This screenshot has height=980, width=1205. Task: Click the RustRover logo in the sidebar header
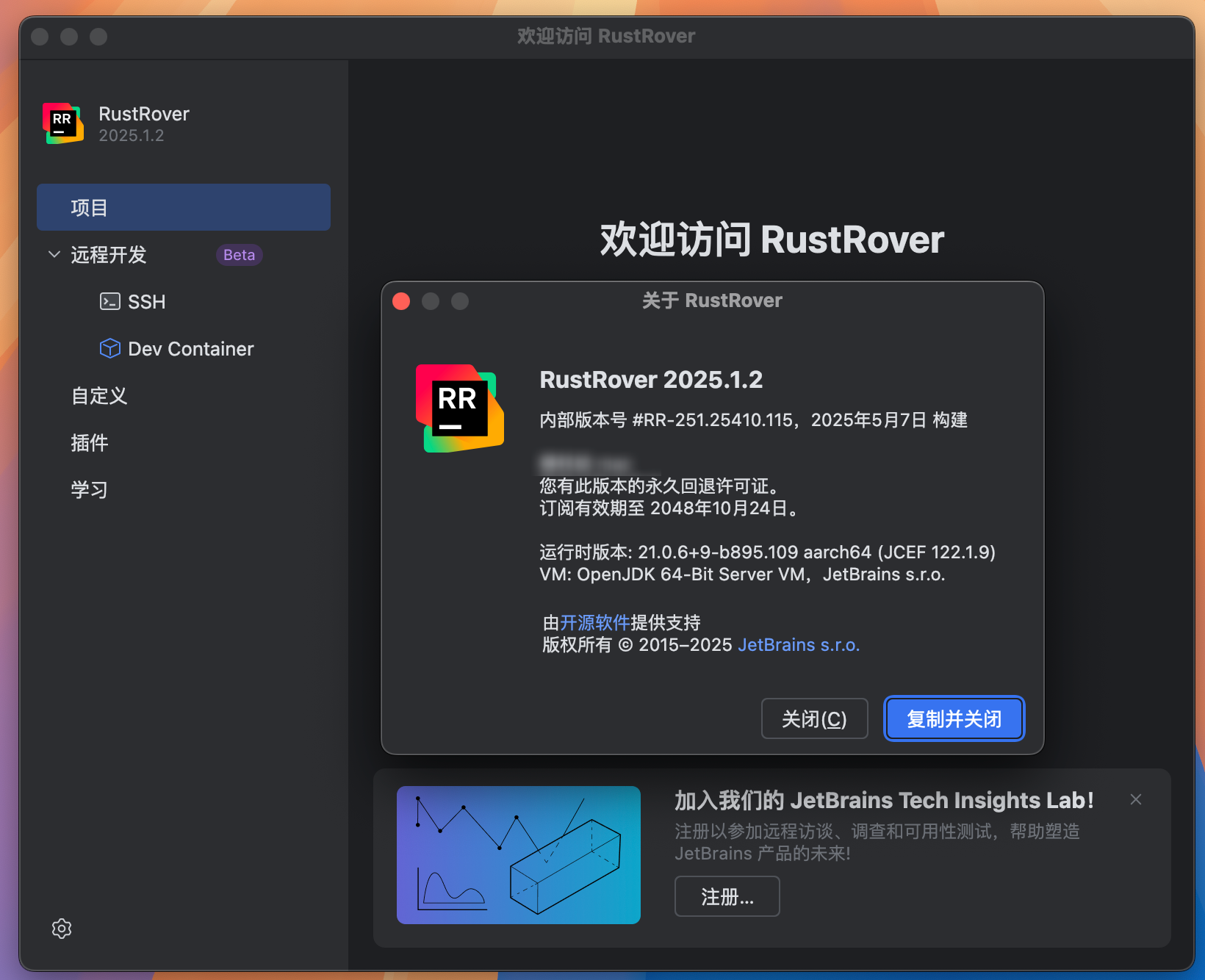[x=63, y=123]
